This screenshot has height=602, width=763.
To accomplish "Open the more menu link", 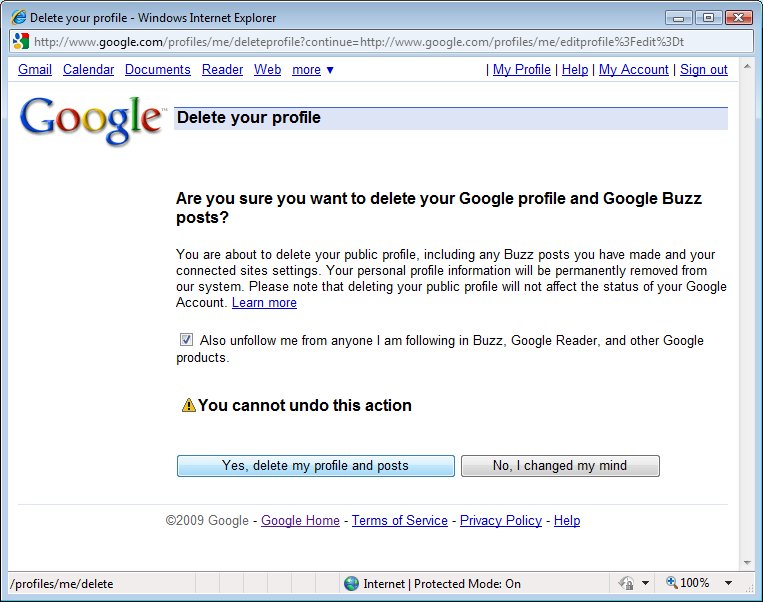I will 307,70.
